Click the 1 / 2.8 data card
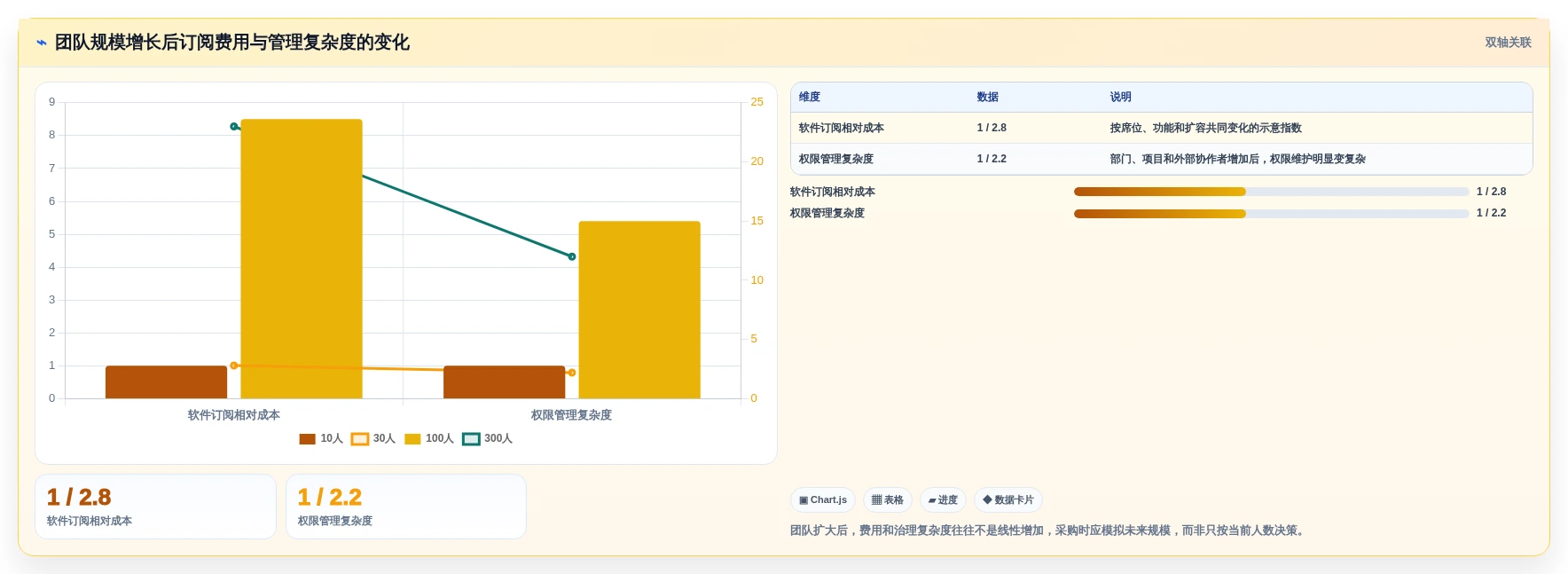 155,507
